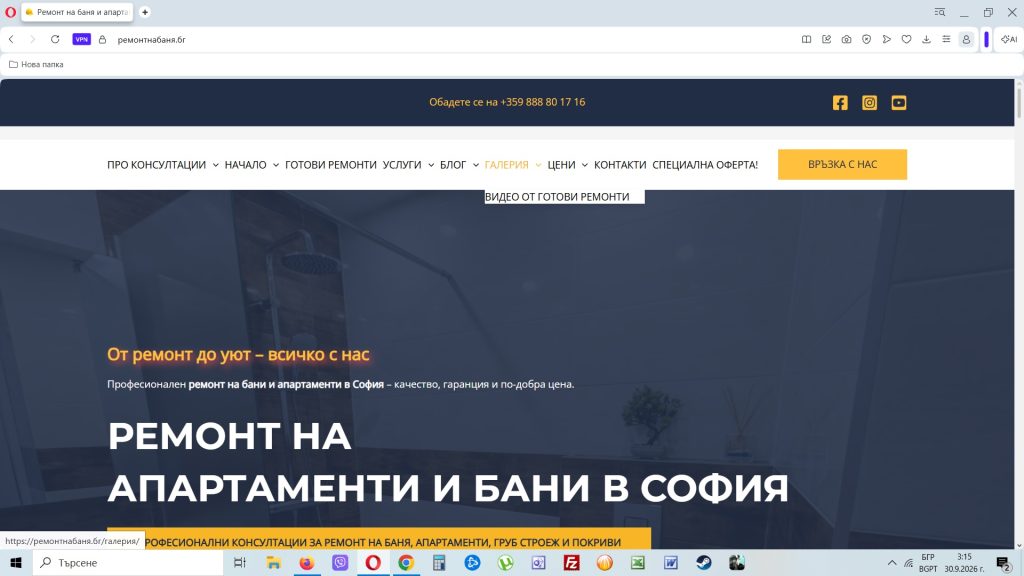Go back to previous page

pyautogui.click(x=11, y=39)
